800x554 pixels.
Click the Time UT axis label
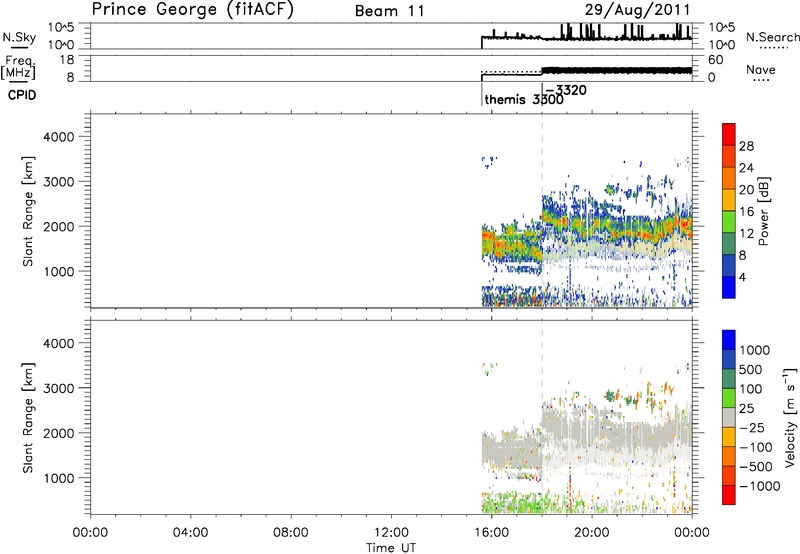(x=391, y=548)
